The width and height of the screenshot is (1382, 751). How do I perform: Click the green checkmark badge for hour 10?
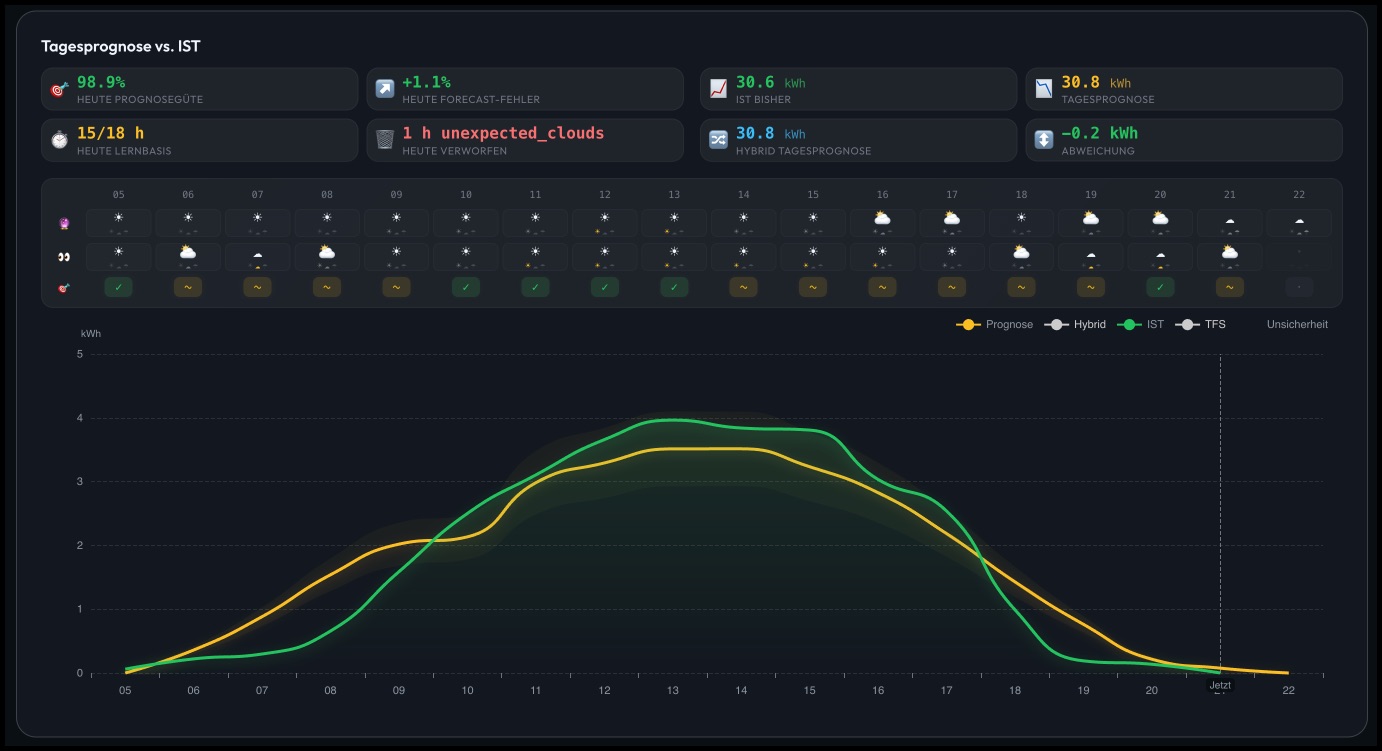[466, 287]
